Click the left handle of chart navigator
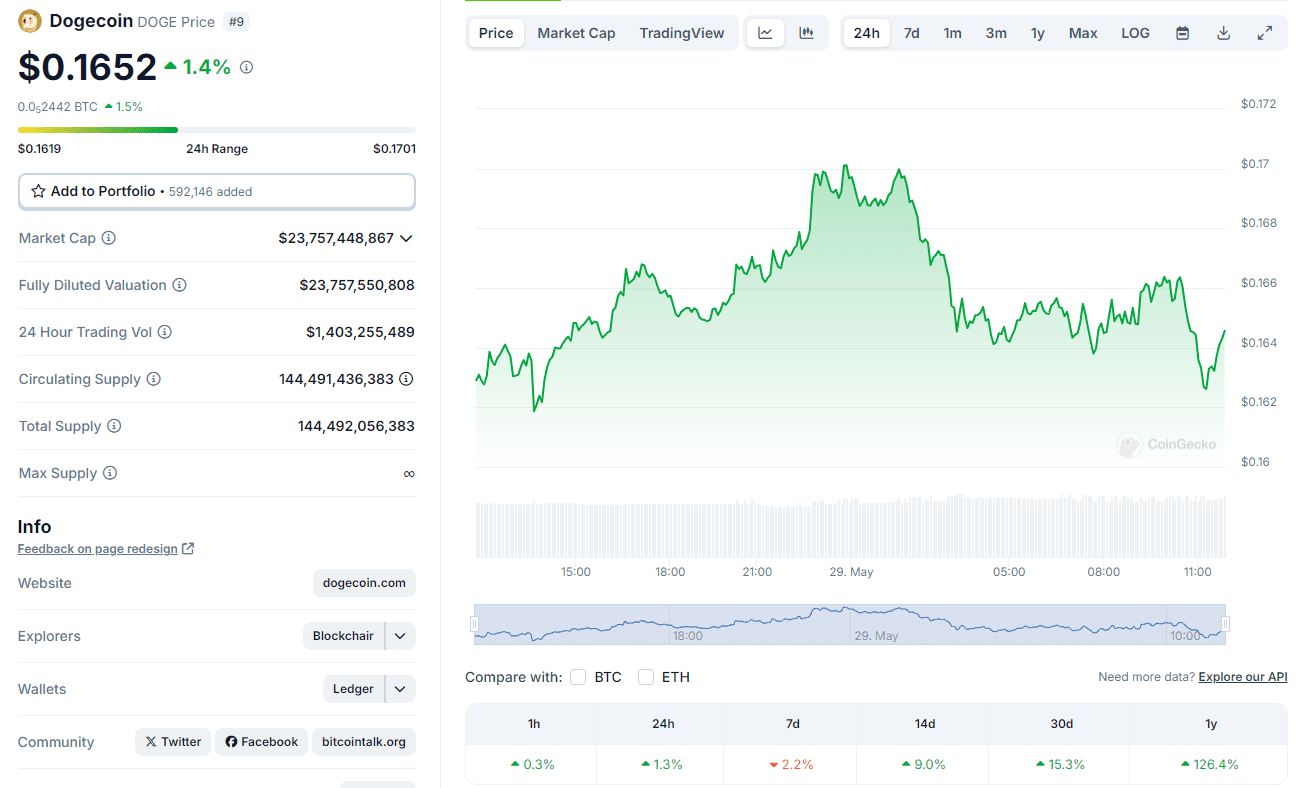This screenshot has width=1304, height=788. [475, 624]
